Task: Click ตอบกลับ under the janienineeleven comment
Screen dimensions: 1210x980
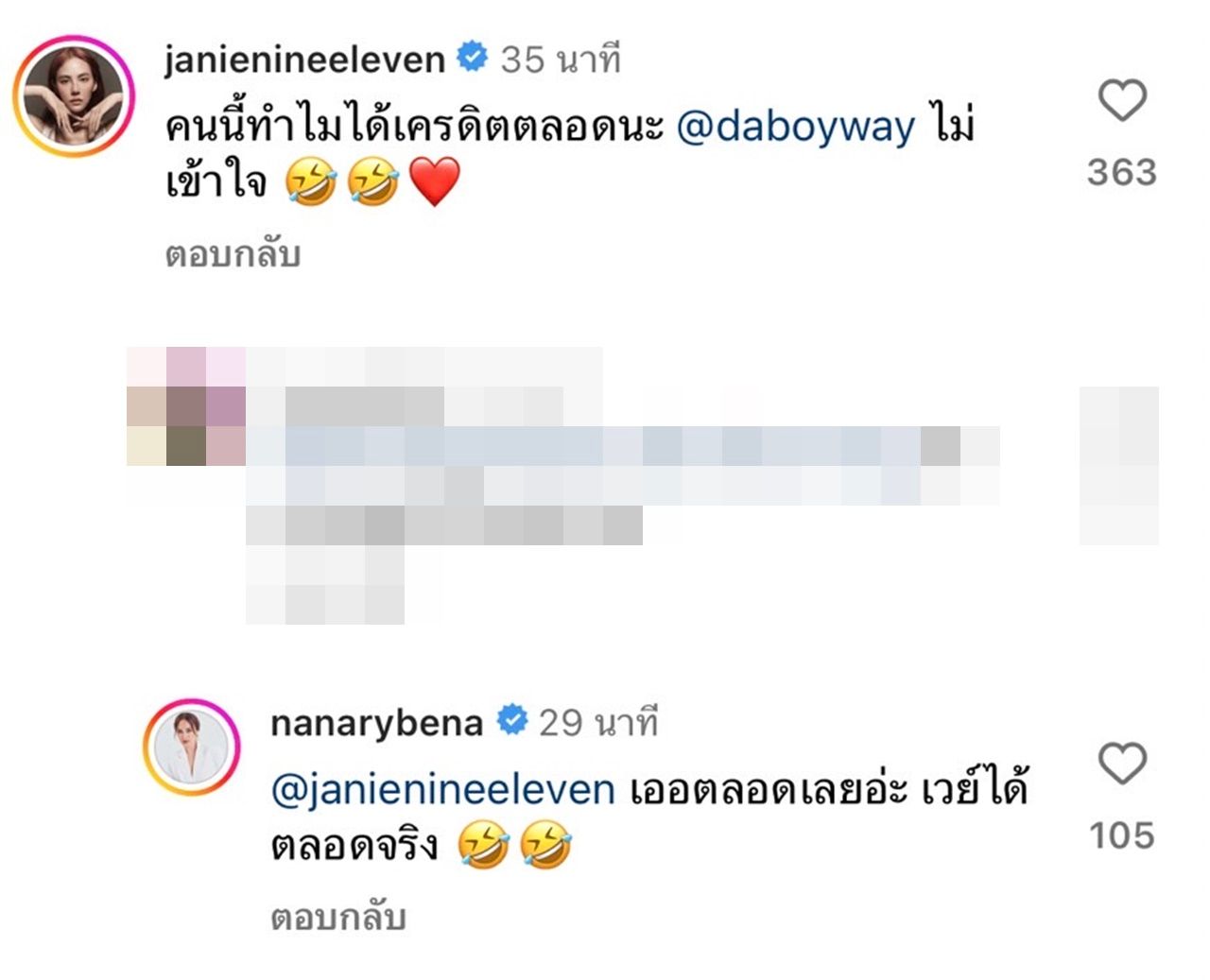Action: pos(233,254)
